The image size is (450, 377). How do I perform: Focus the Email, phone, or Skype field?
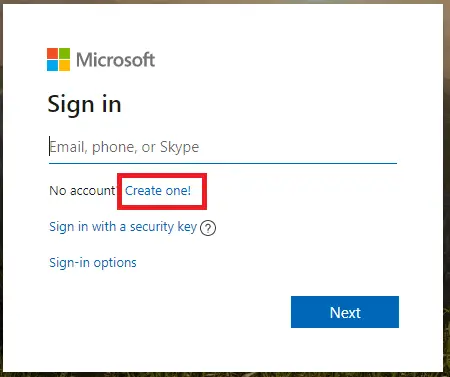coord(223,147)
